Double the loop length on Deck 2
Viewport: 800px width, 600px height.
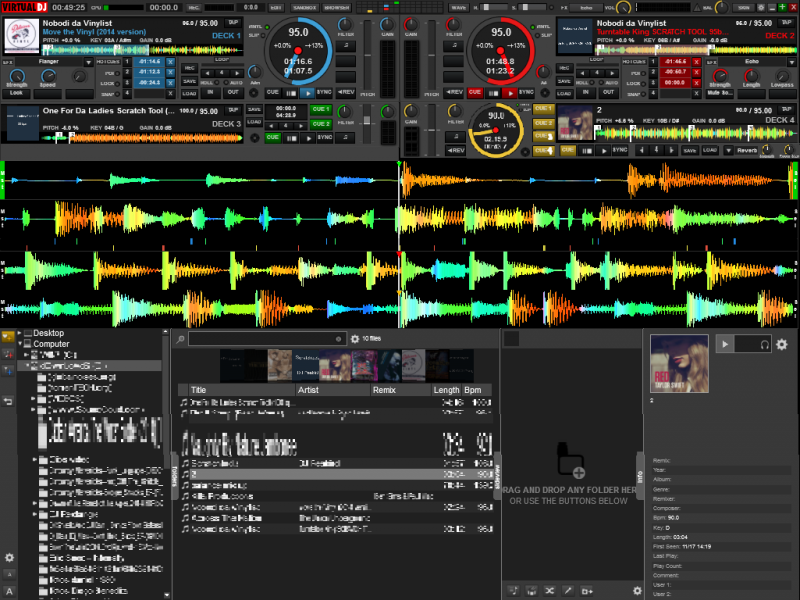coord(612,73)
